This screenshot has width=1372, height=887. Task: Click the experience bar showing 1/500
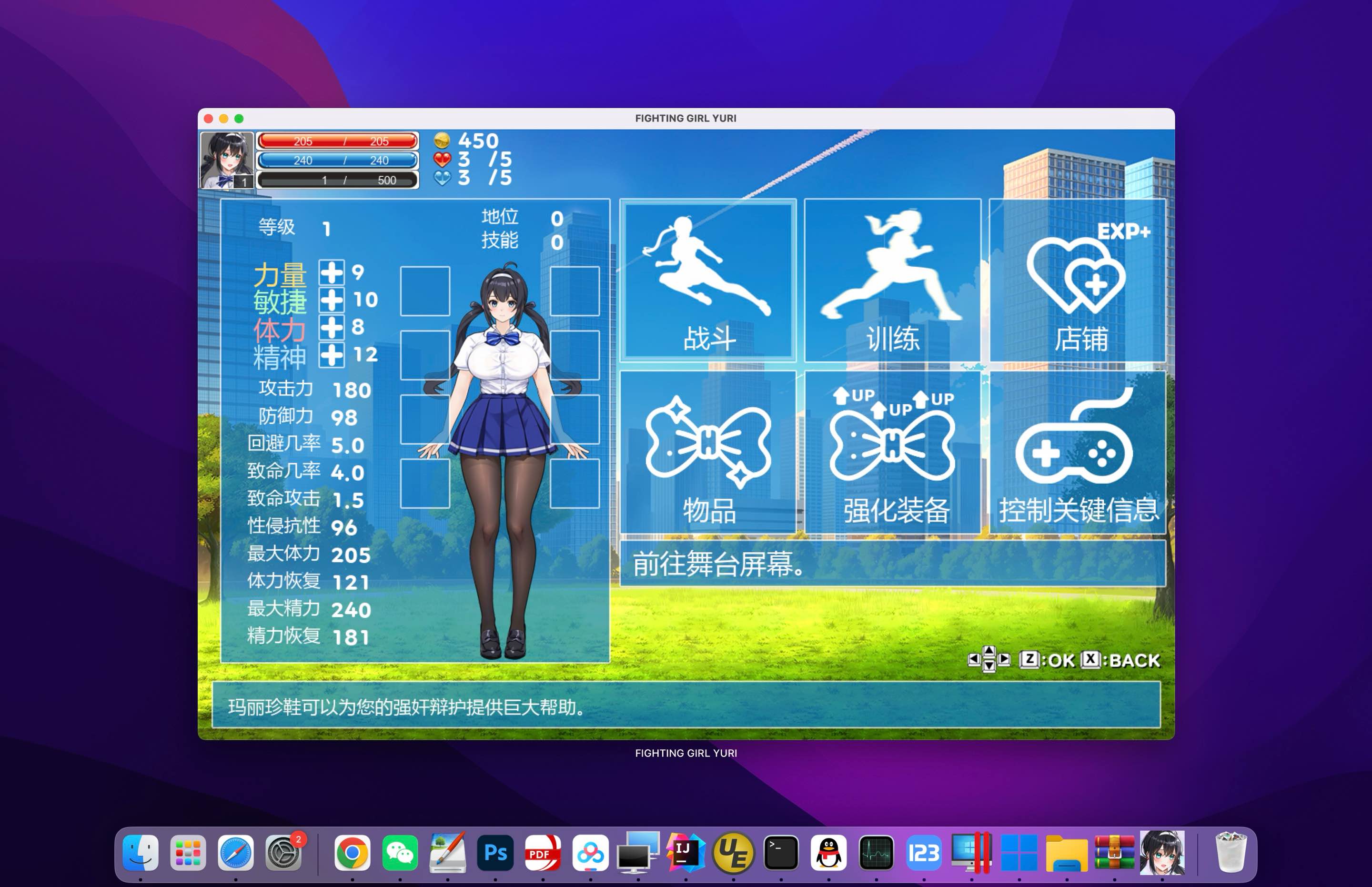[338, 180]
